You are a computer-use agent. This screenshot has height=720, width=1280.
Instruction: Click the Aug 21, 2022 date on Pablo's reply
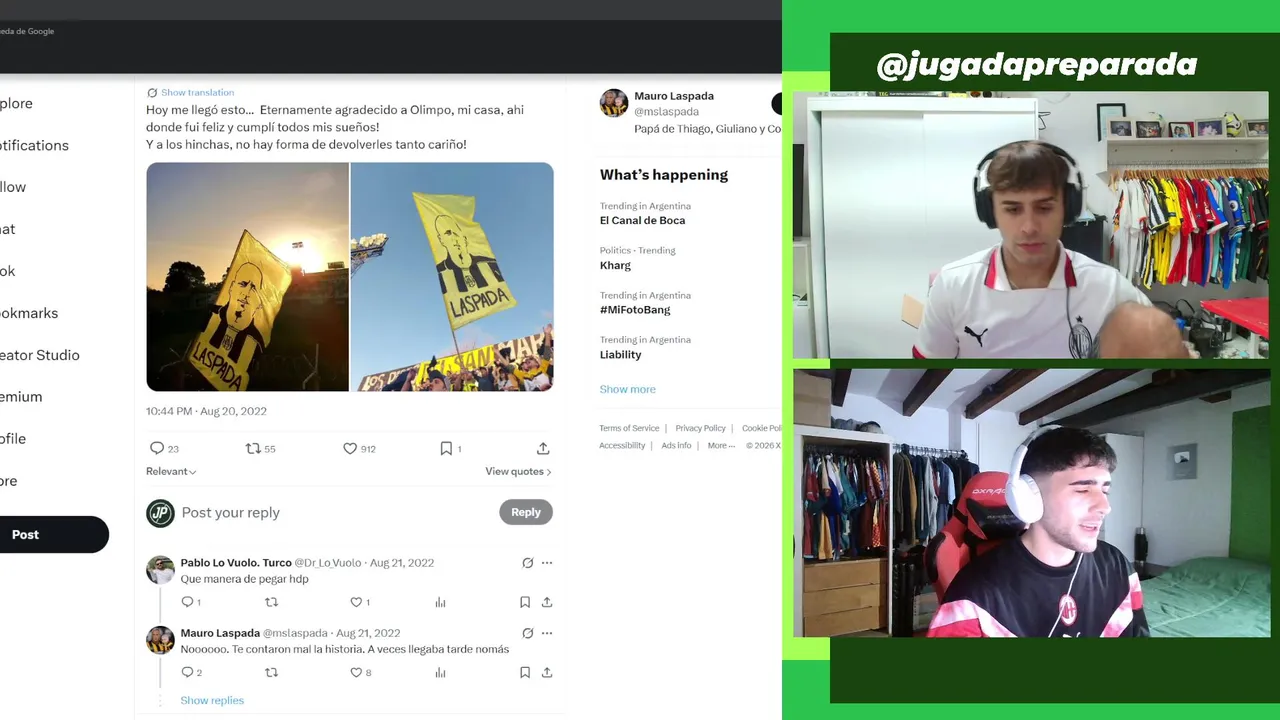coord(402,563)
